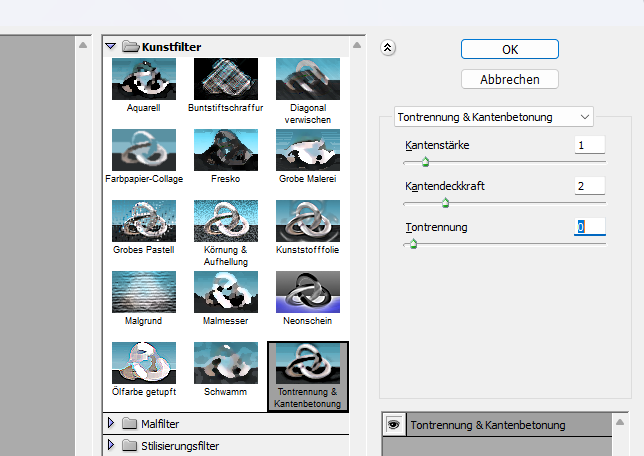Image resolution: width=644 pixels, height=456 pixels.
Task: Click the Kunstfilter folder icon
Action: click(131, 46)
